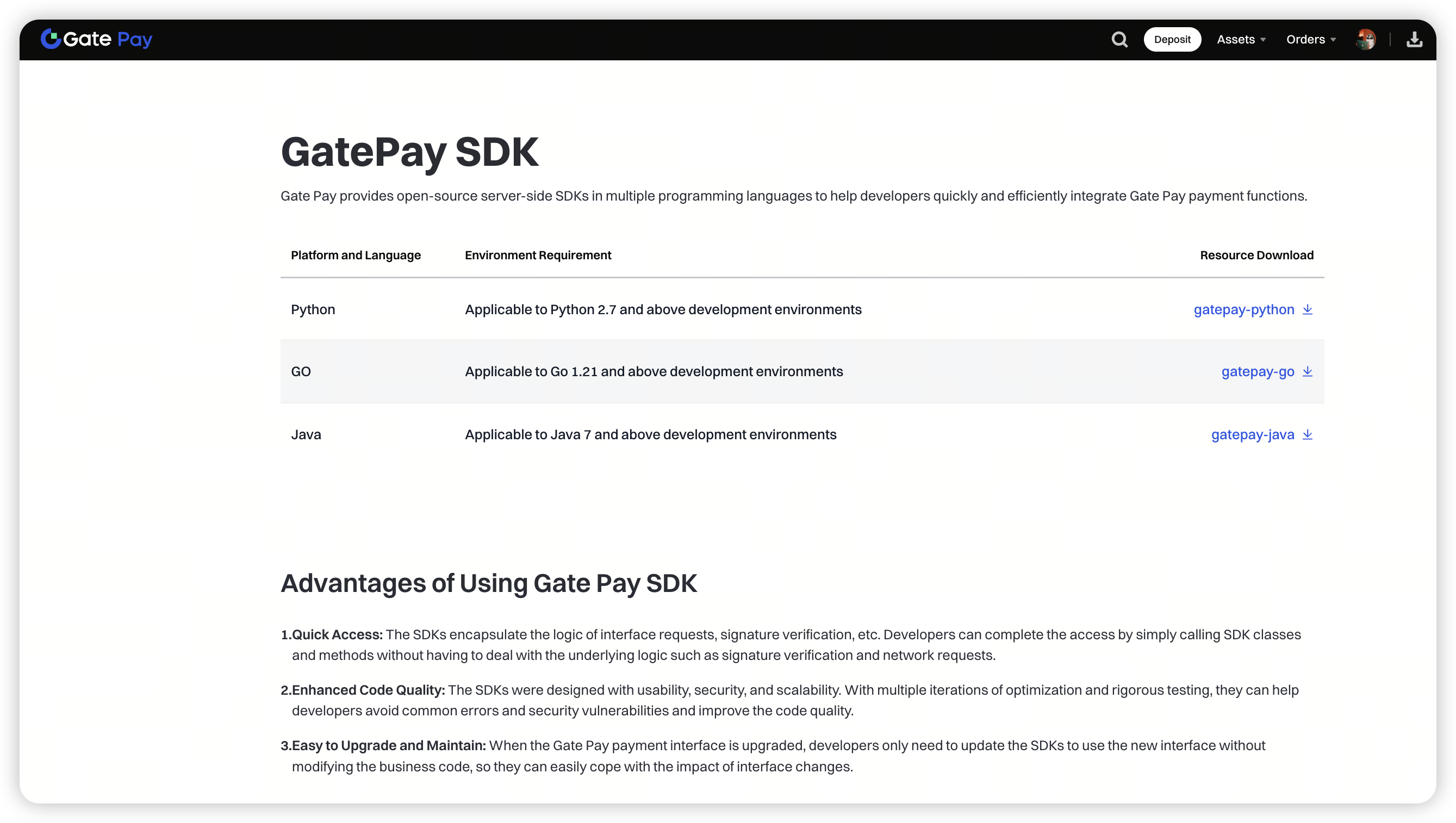
Task: Select the Python table row
Action: pyautogui.click(x=313, y=309)
